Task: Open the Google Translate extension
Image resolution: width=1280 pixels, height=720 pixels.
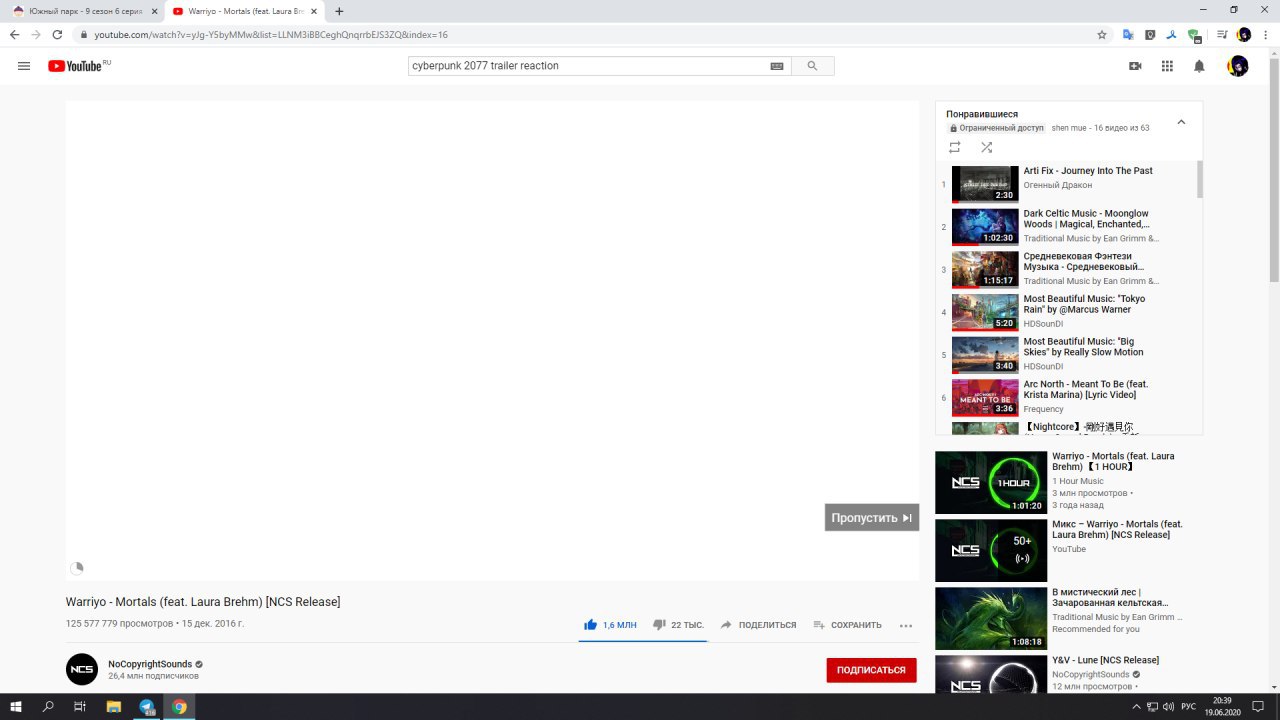Action: (1128, 34)
